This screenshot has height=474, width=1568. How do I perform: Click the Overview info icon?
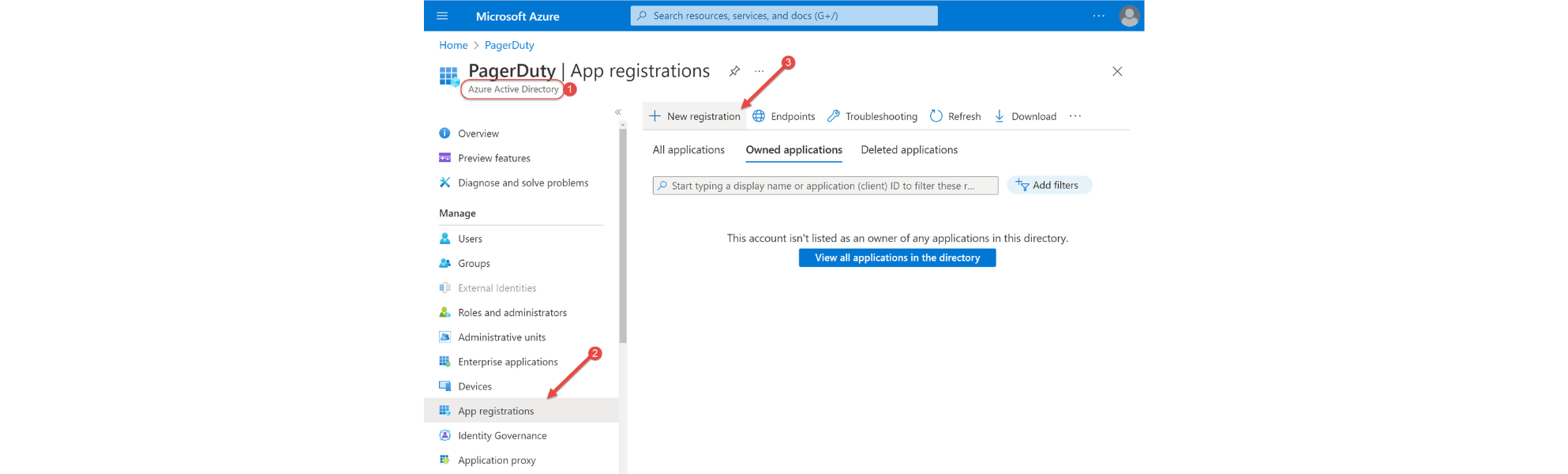coord(445,134)
